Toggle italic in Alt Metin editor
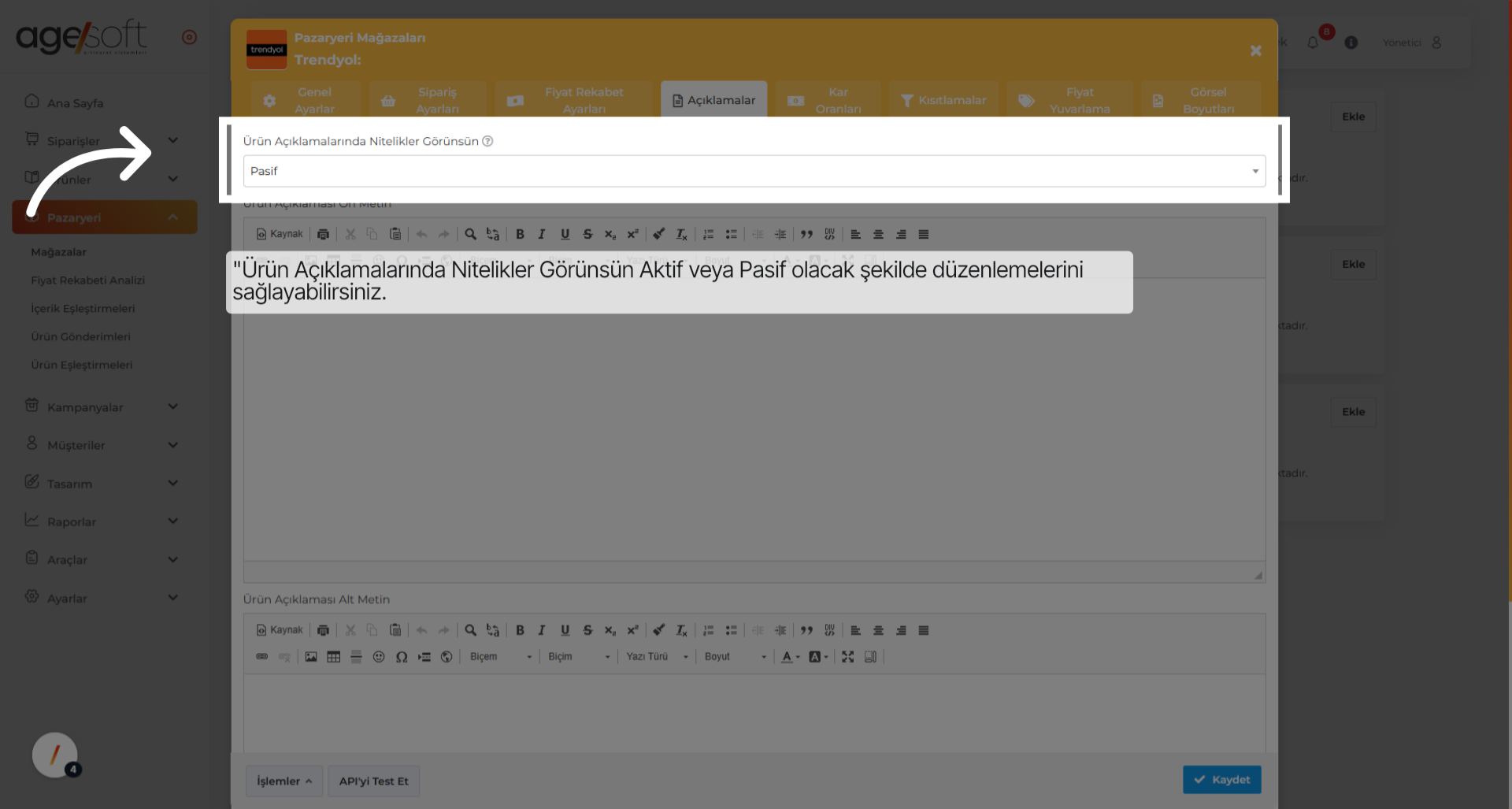The height and width of the screenshot is (809, 1512). click(x=542, y=630)
